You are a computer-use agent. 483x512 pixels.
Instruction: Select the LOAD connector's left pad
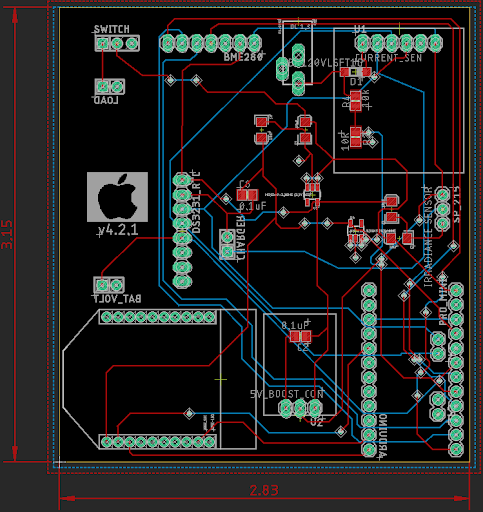(103, 87)
